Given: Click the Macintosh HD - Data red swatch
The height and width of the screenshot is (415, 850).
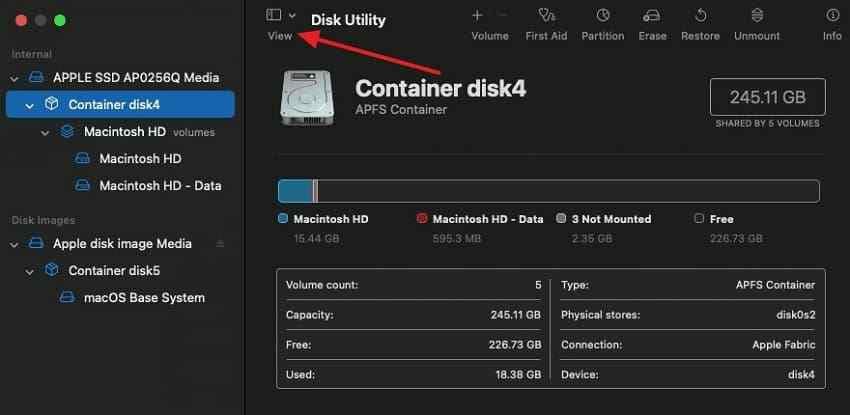Looking at the screenshot, I should point(421,218).
